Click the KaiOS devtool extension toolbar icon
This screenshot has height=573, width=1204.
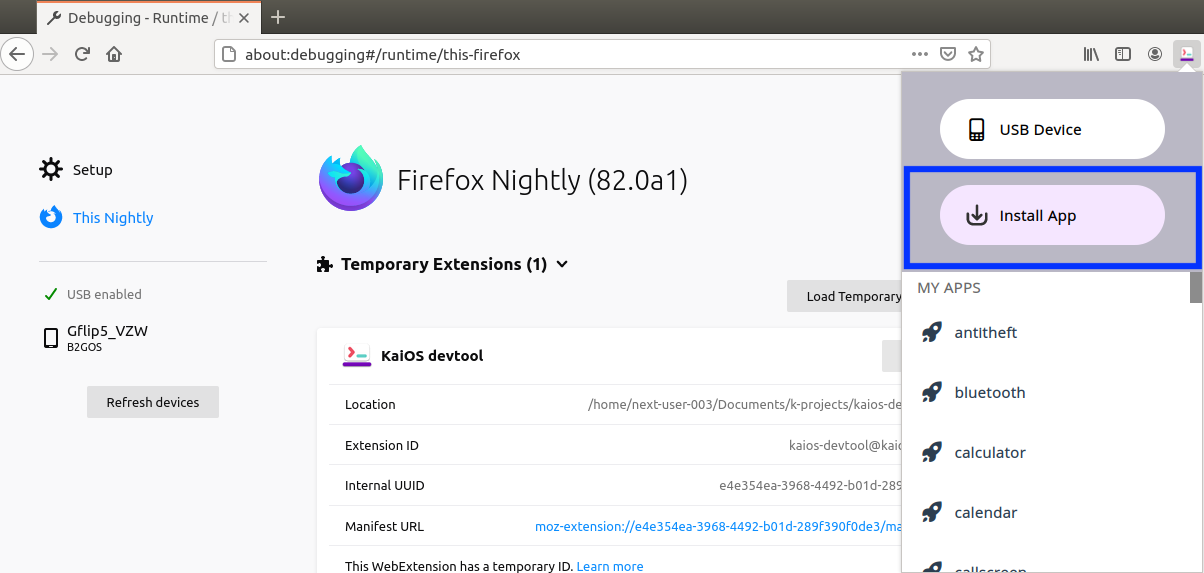pos(1186,54)
